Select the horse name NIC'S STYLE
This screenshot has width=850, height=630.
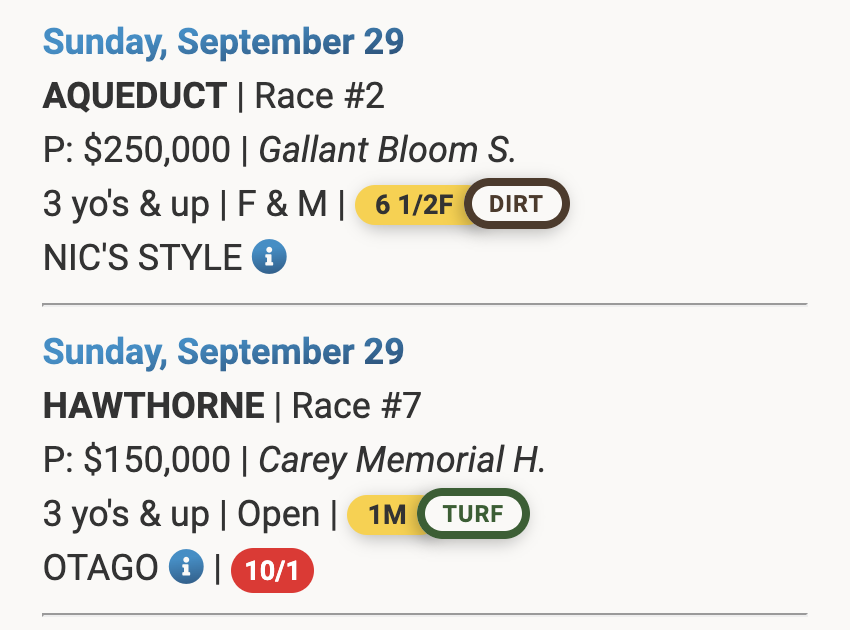pyautogui.click(x=142, y=258)
